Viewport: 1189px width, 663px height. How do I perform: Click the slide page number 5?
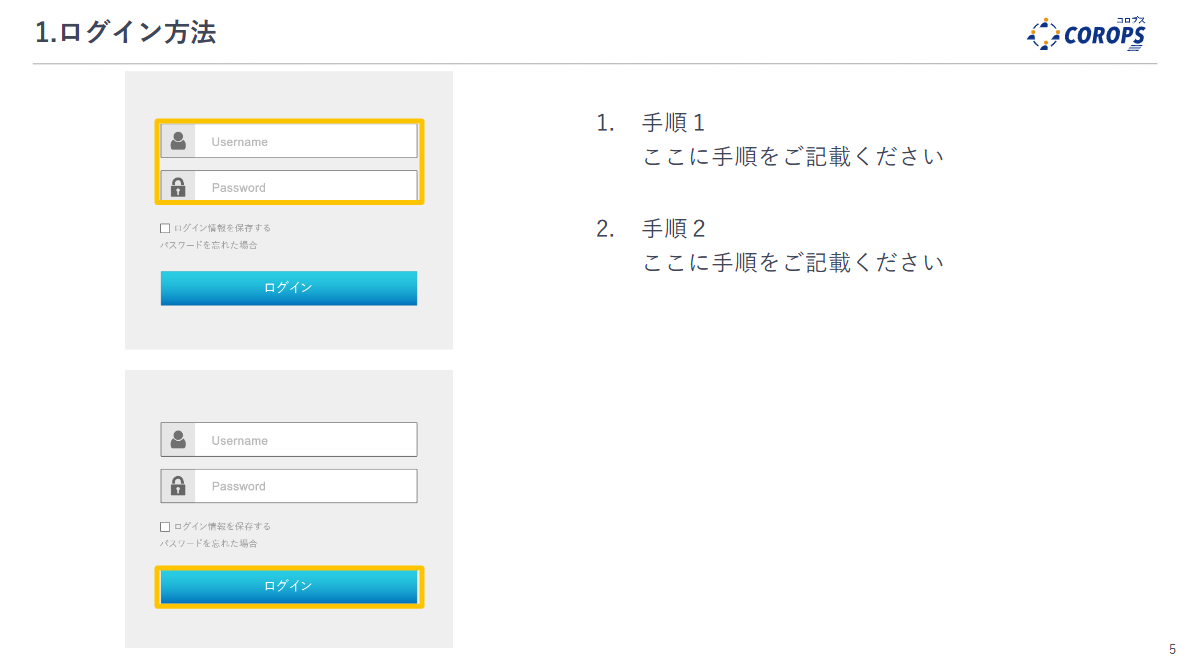(x=1172, y=649)
